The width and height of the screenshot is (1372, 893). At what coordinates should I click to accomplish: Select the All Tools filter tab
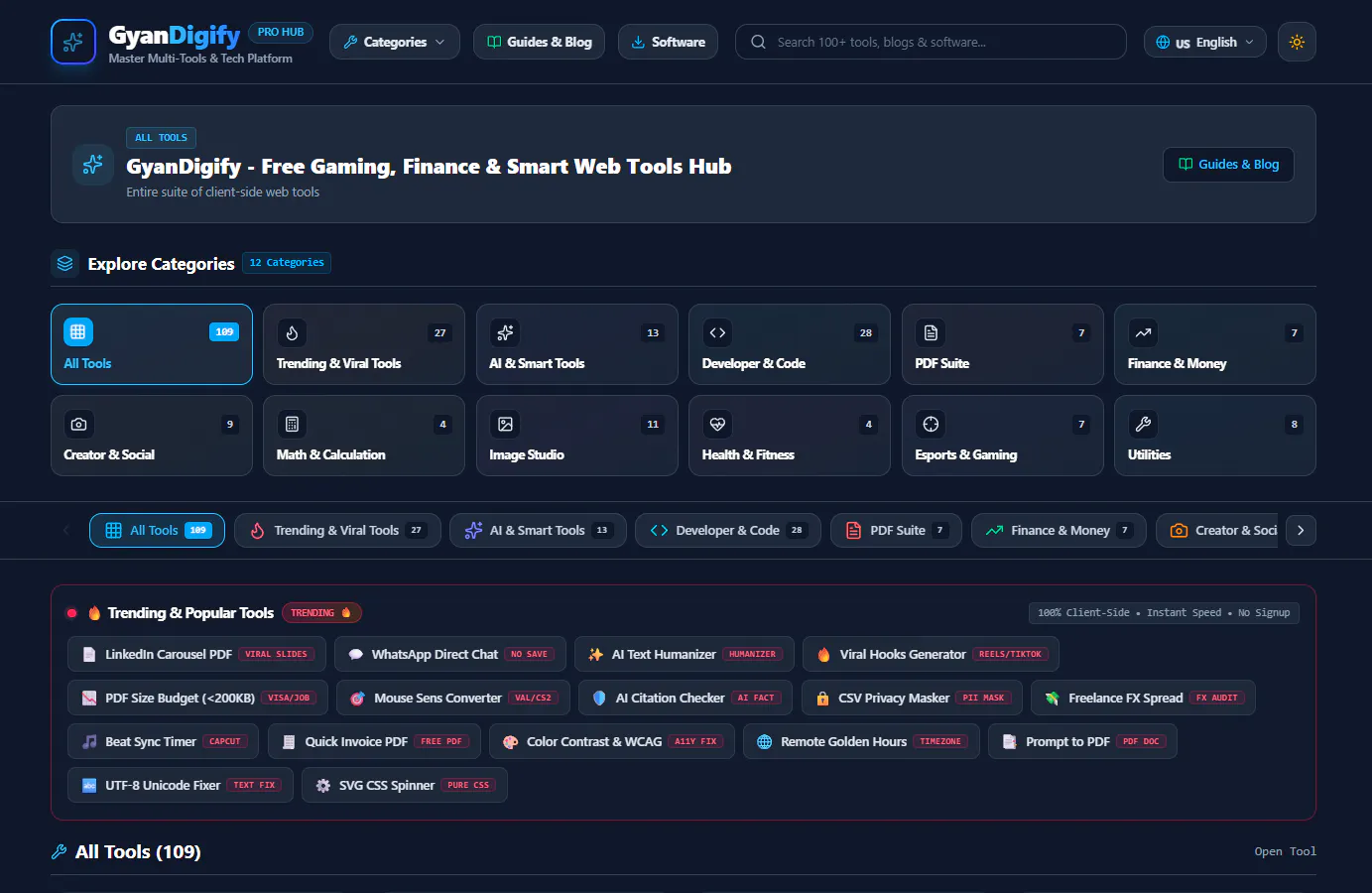[x=157, y=531]
